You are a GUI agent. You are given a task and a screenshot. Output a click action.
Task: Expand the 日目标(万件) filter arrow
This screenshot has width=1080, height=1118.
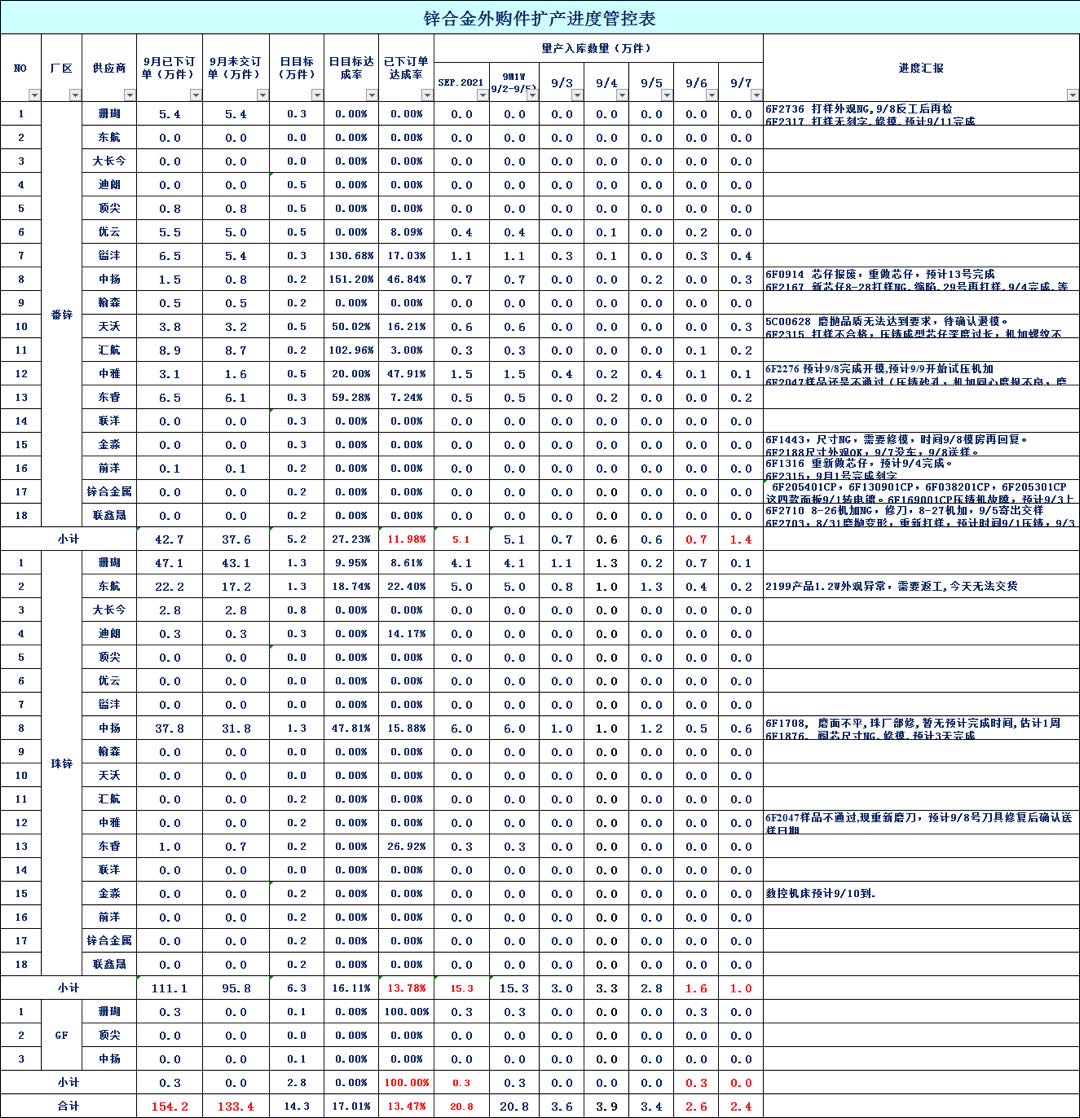click(316, 95)
